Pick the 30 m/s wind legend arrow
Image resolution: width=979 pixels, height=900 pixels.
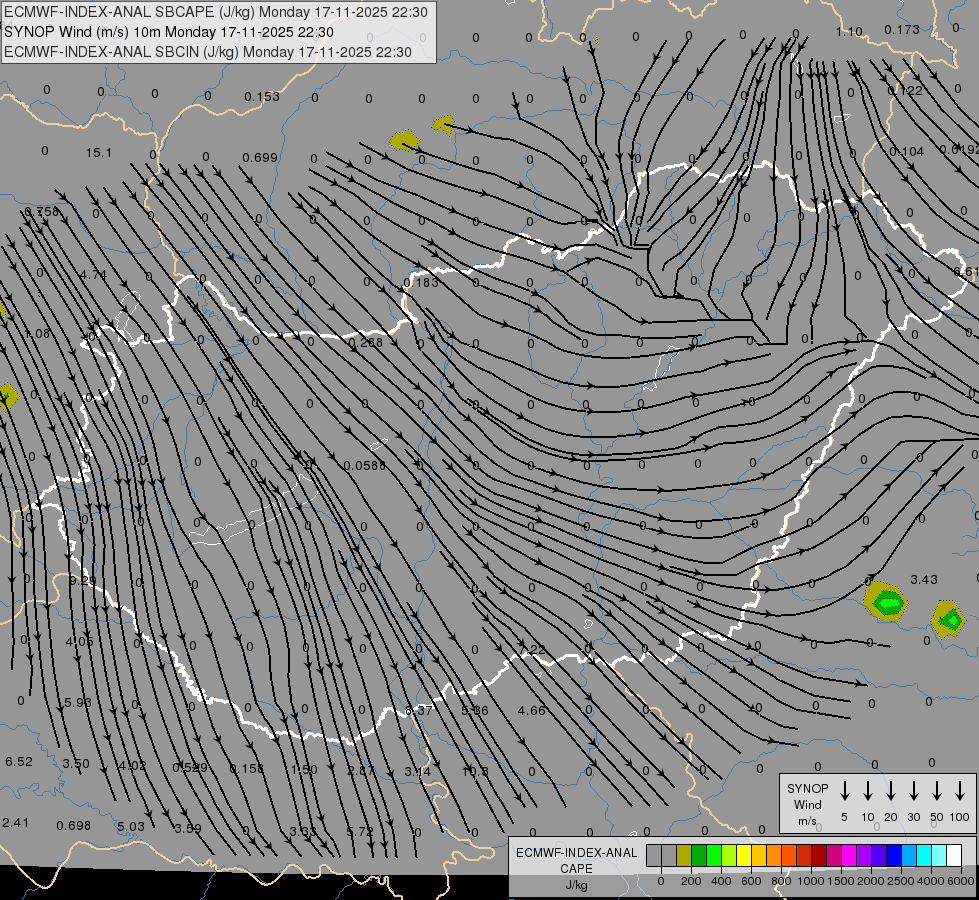tap(914, 791)
